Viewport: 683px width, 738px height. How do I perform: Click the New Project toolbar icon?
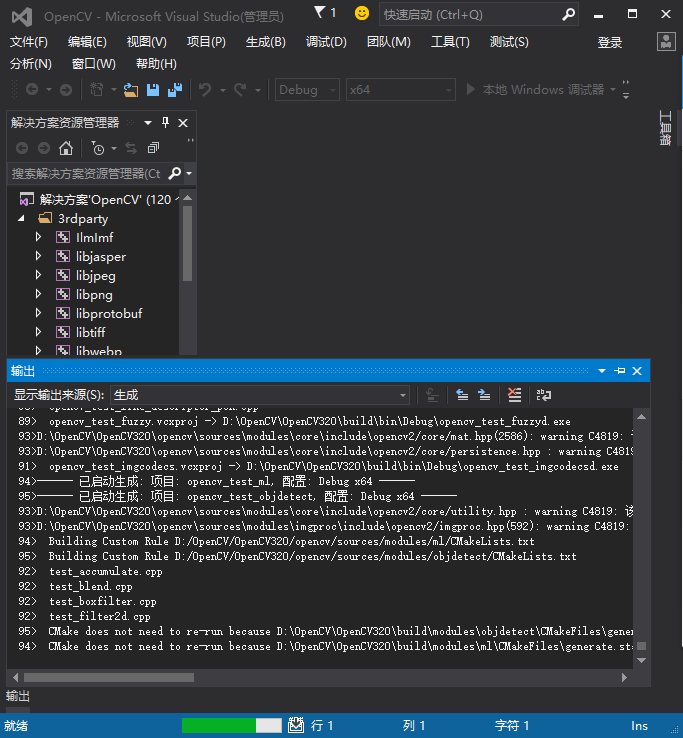96,89
